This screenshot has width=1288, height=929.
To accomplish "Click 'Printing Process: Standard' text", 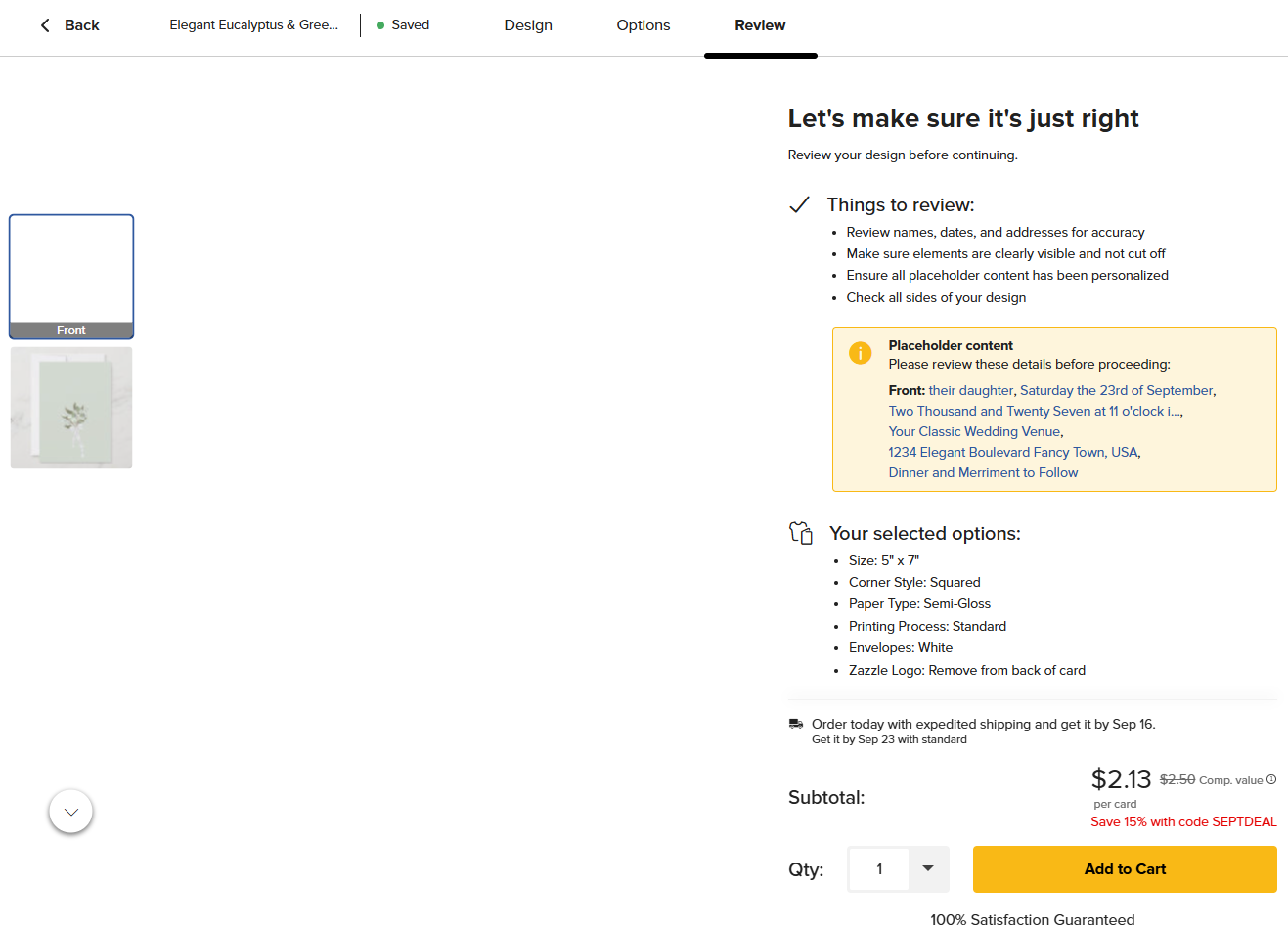I will pos(927,626).
